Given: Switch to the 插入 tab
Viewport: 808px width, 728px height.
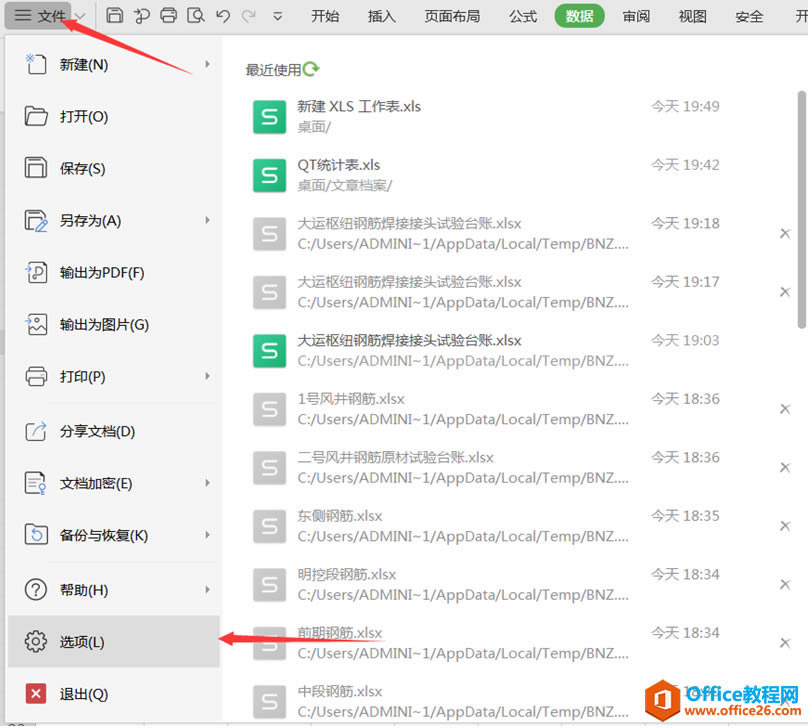Looking at the screenshot, I should pos(382,16).
